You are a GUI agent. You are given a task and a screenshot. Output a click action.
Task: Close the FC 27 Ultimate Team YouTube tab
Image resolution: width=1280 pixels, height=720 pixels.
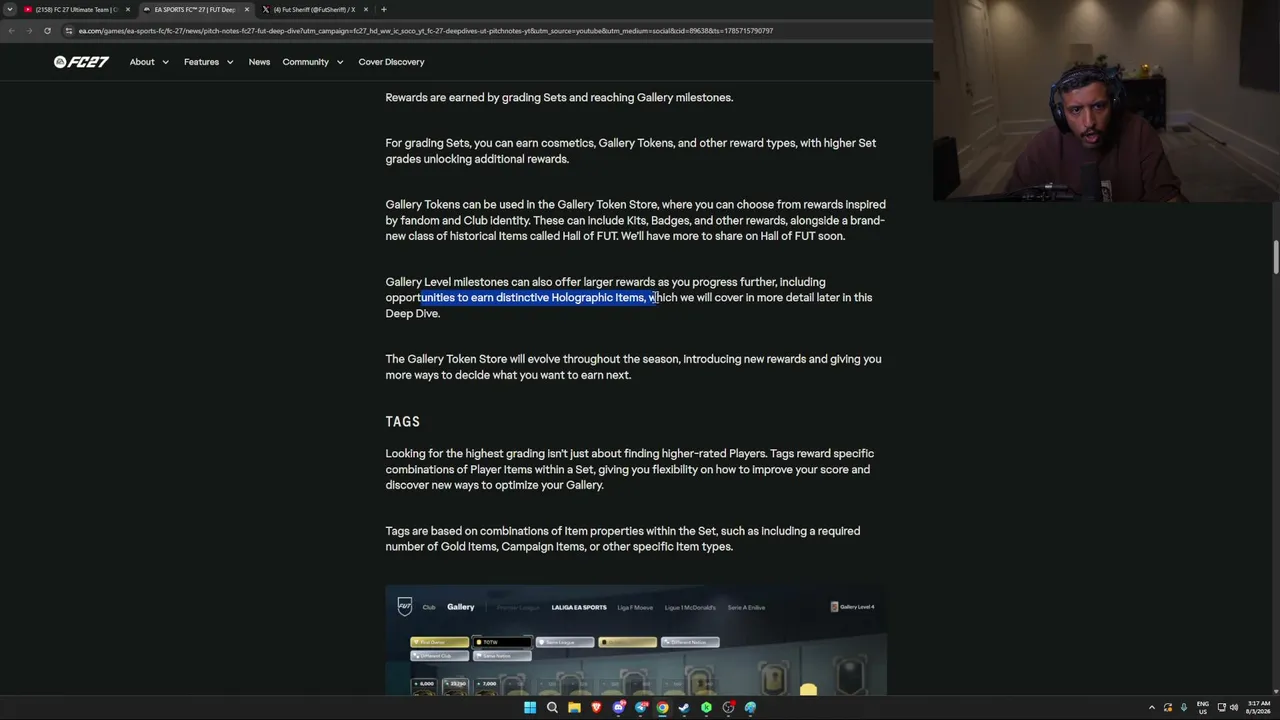coord(128,10)
